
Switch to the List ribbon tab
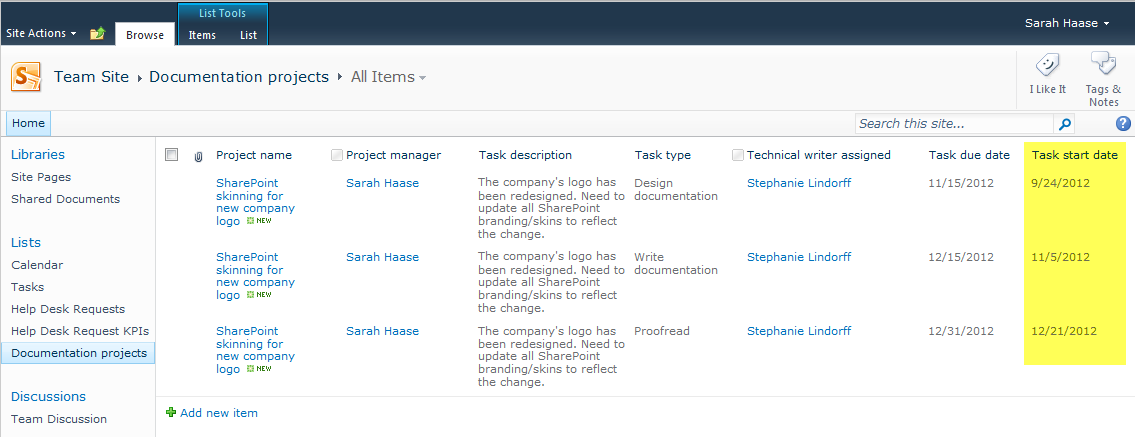[248, 35]
